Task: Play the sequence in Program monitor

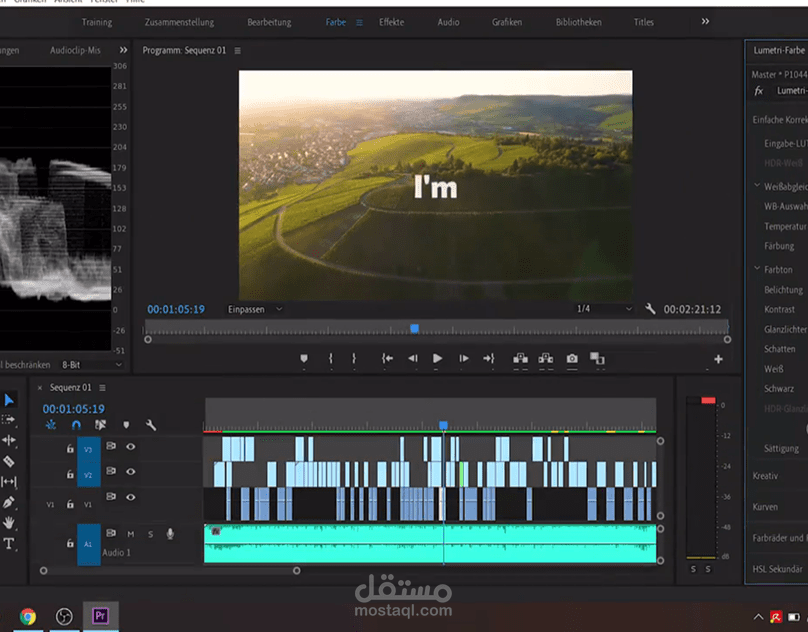Action: tap(437, 358)
